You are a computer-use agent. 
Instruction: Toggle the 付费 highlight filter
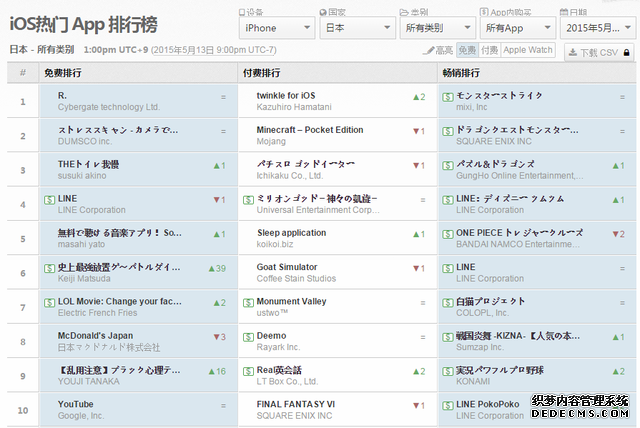point(489,50)
